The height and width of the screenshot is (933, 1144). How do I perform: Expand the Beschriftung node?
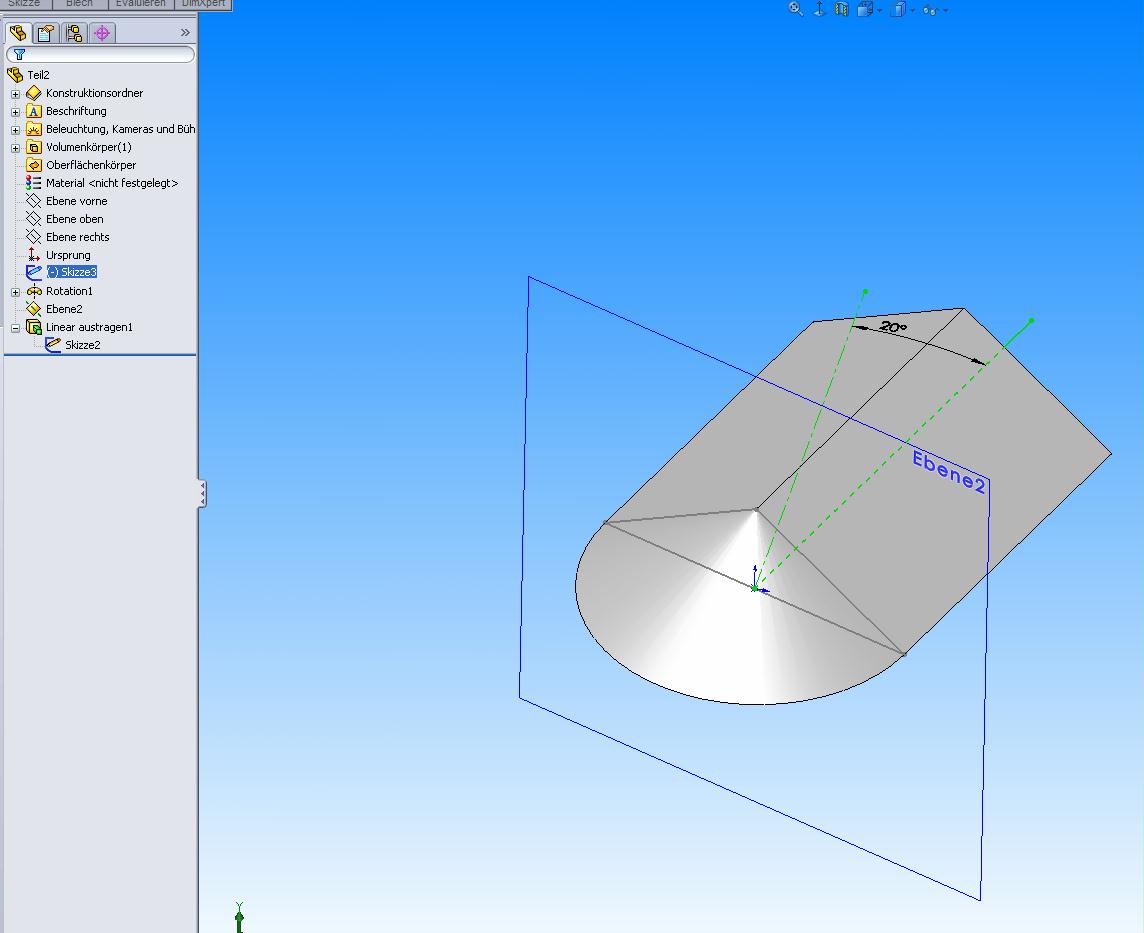click(15, 112)
